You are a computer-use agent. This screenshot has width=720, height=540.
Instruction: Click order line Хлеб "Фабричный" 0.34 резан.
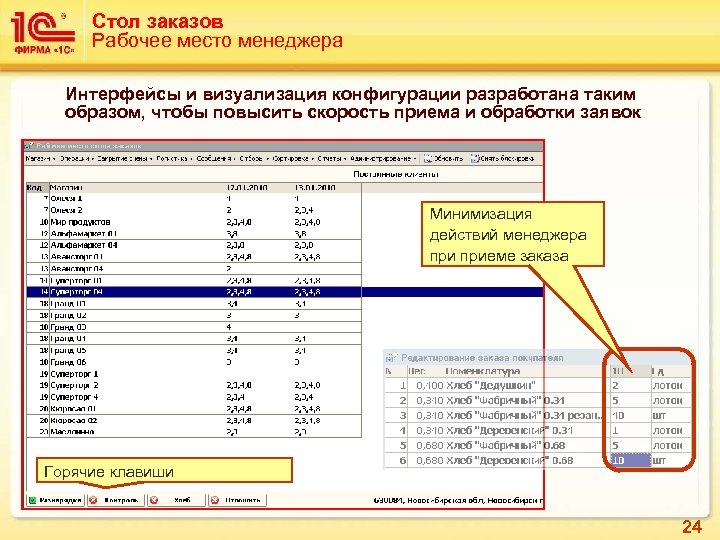523,416
